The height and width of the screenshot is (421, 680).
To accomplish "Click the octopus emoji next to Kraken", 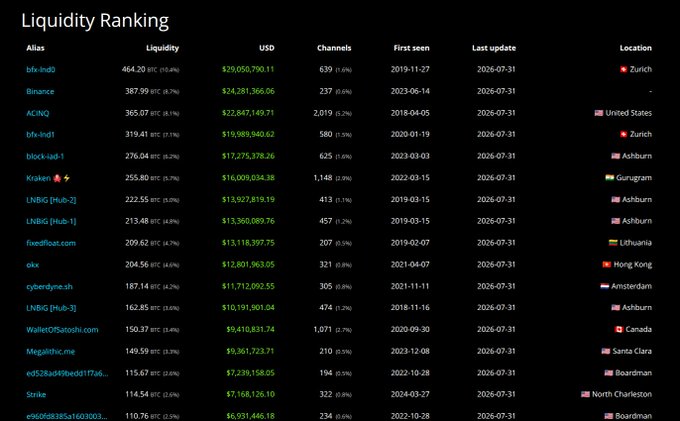I will tap(57, 178).
